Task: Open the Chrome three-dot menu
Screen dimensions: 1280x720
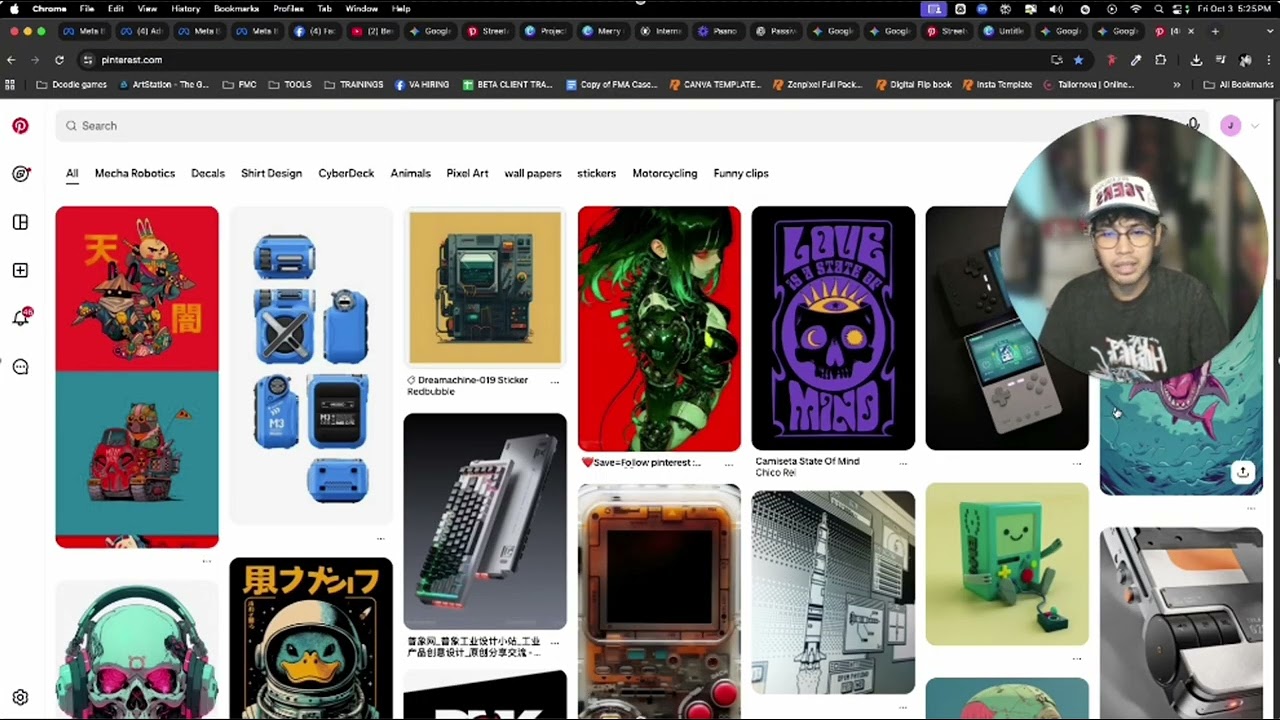Action: (x=1269, y=60)
